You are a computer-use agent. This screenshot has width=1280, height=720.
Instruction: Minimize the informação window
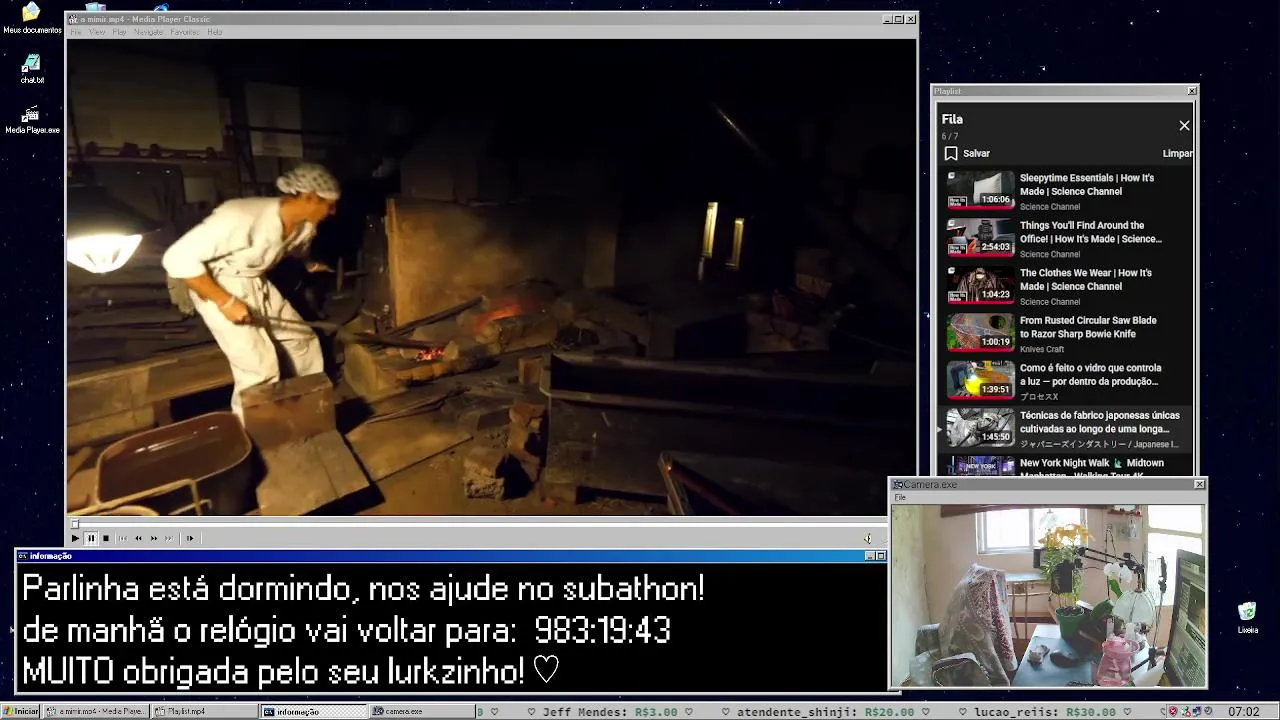[869, 556]
